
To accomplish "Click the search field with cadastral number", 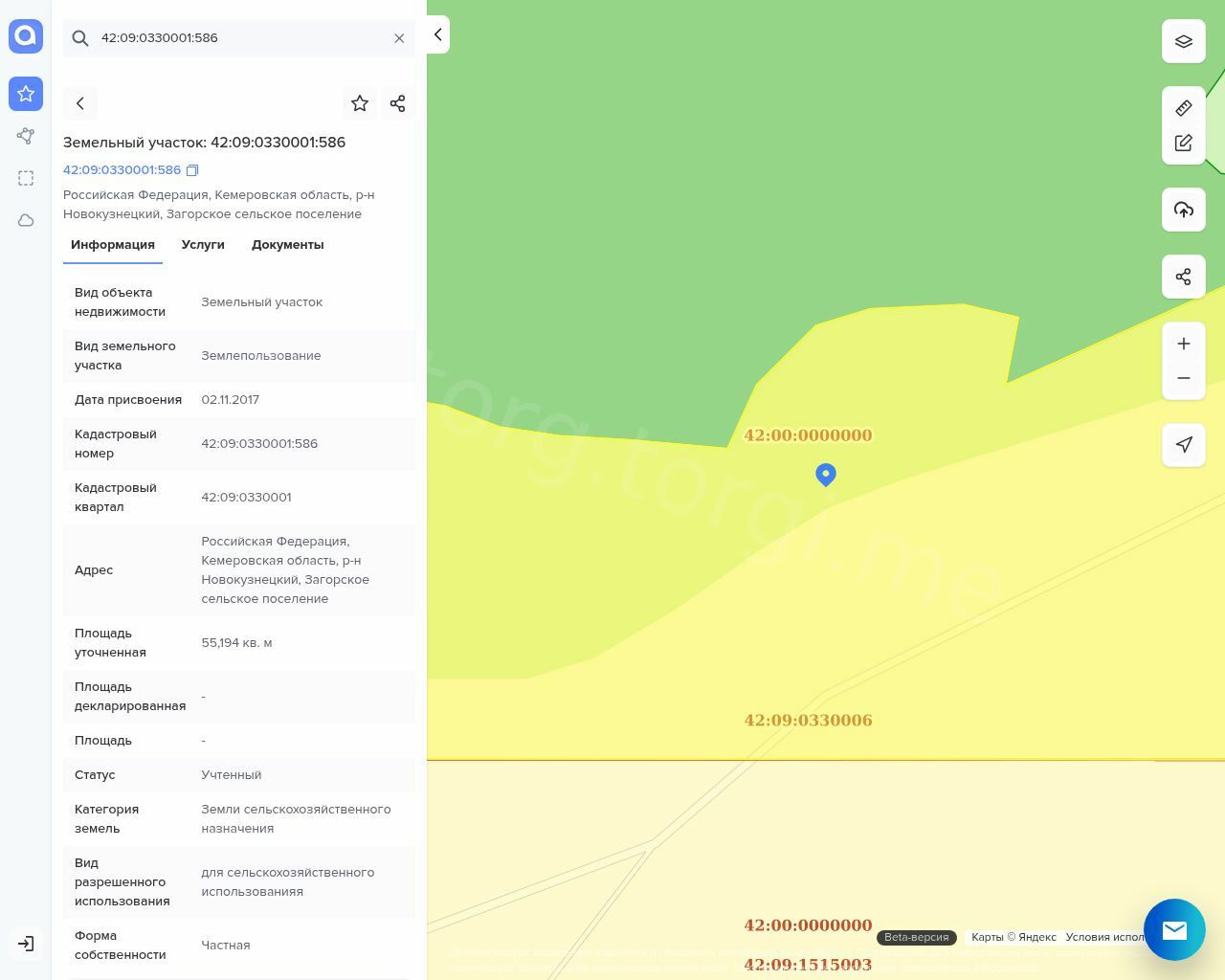I will 239,38.
